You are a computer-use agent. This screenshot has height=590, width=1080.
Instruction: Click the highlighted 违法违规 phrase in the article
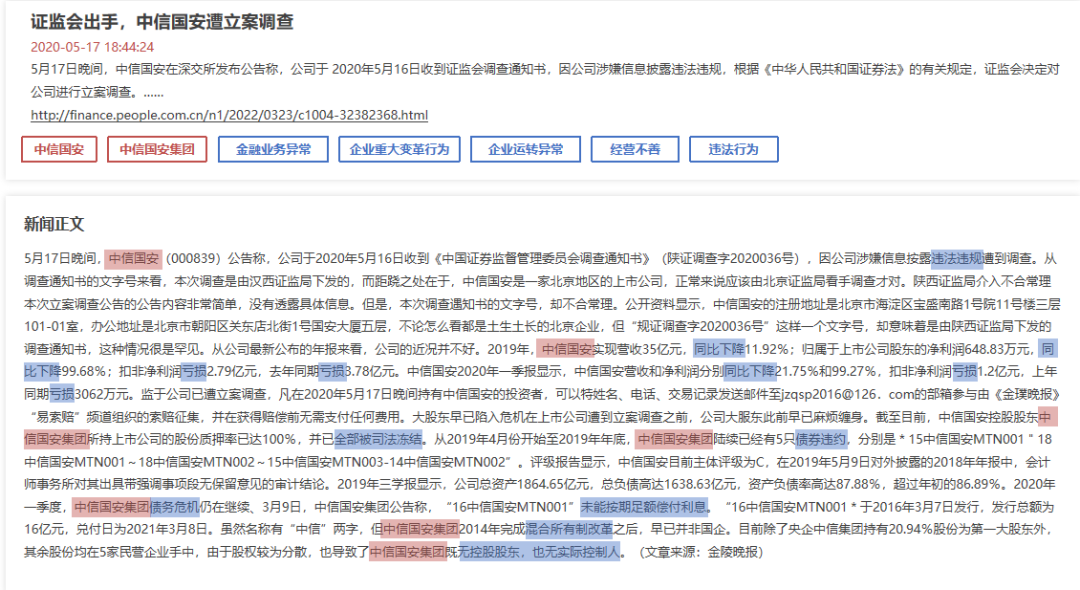point(957,258)
